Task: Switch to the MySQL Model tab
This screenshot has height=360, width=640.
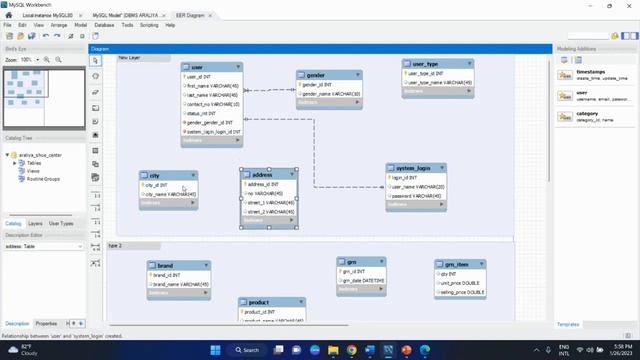Action: coord(125,15)
